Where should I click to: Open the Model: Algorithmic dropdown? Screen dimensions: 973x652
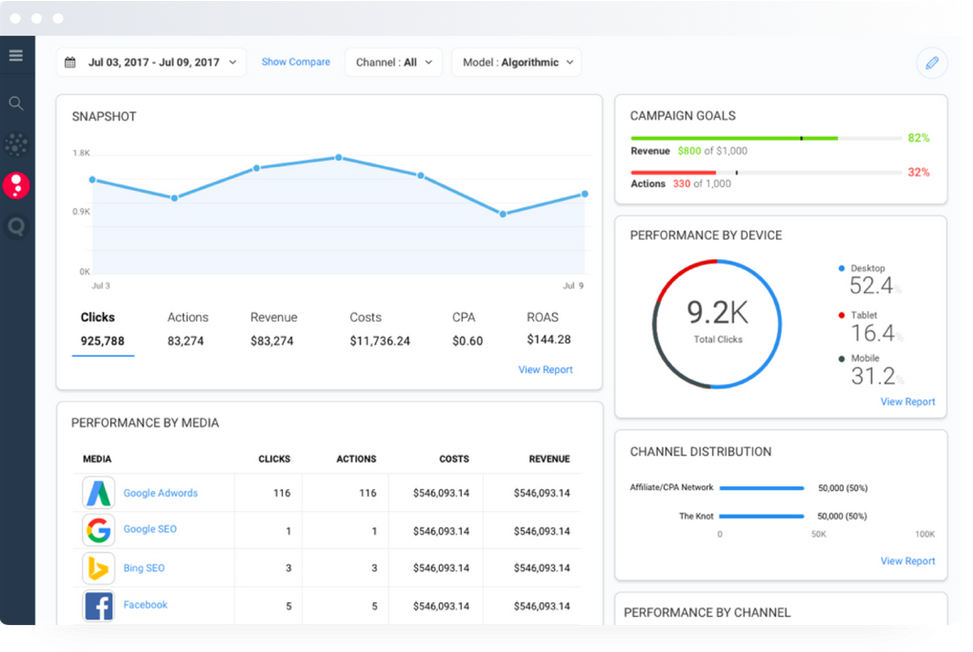pos(516,62)
